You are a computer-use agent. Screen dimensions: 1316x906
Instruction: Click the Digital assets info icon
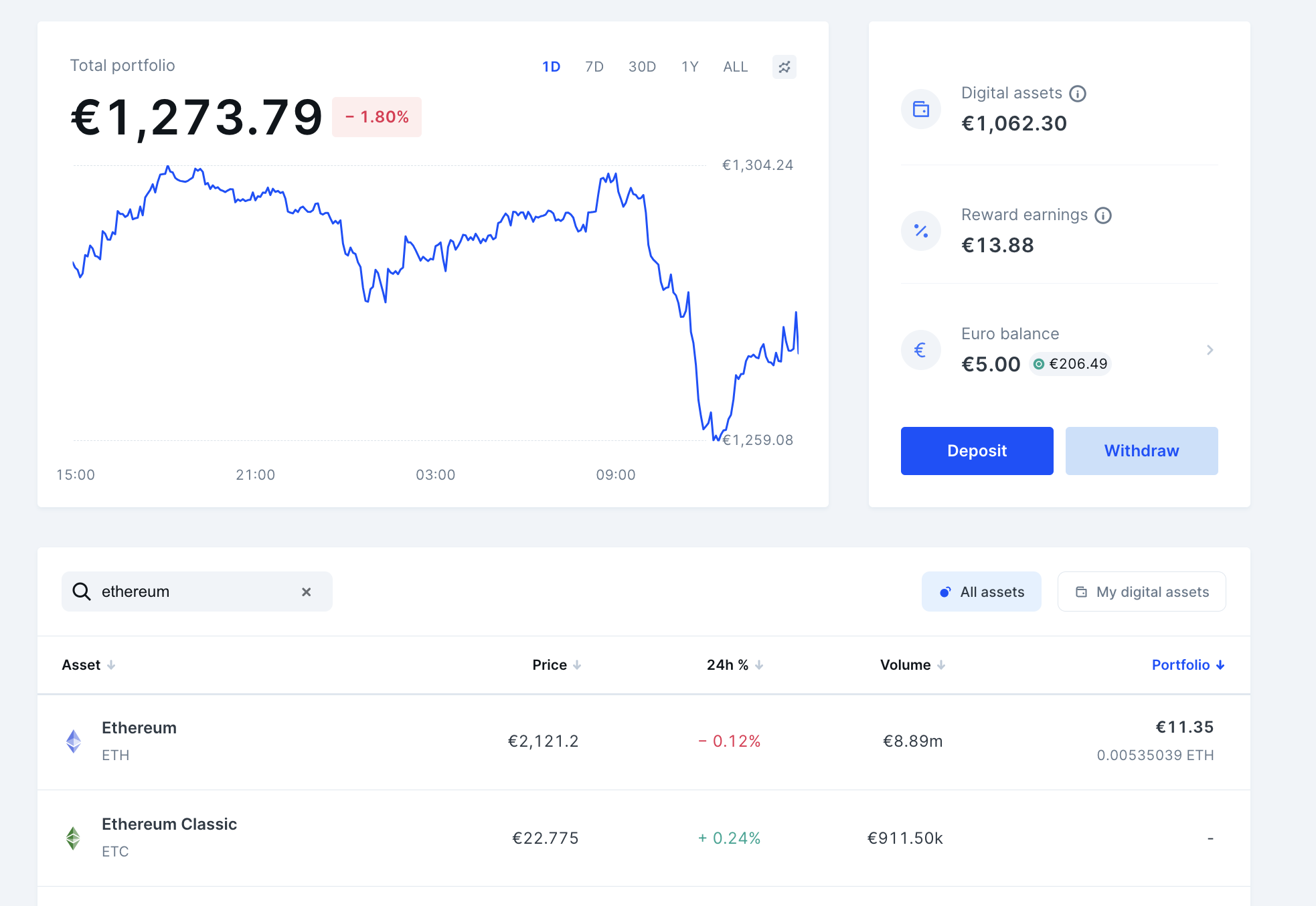pos(1077,94)
